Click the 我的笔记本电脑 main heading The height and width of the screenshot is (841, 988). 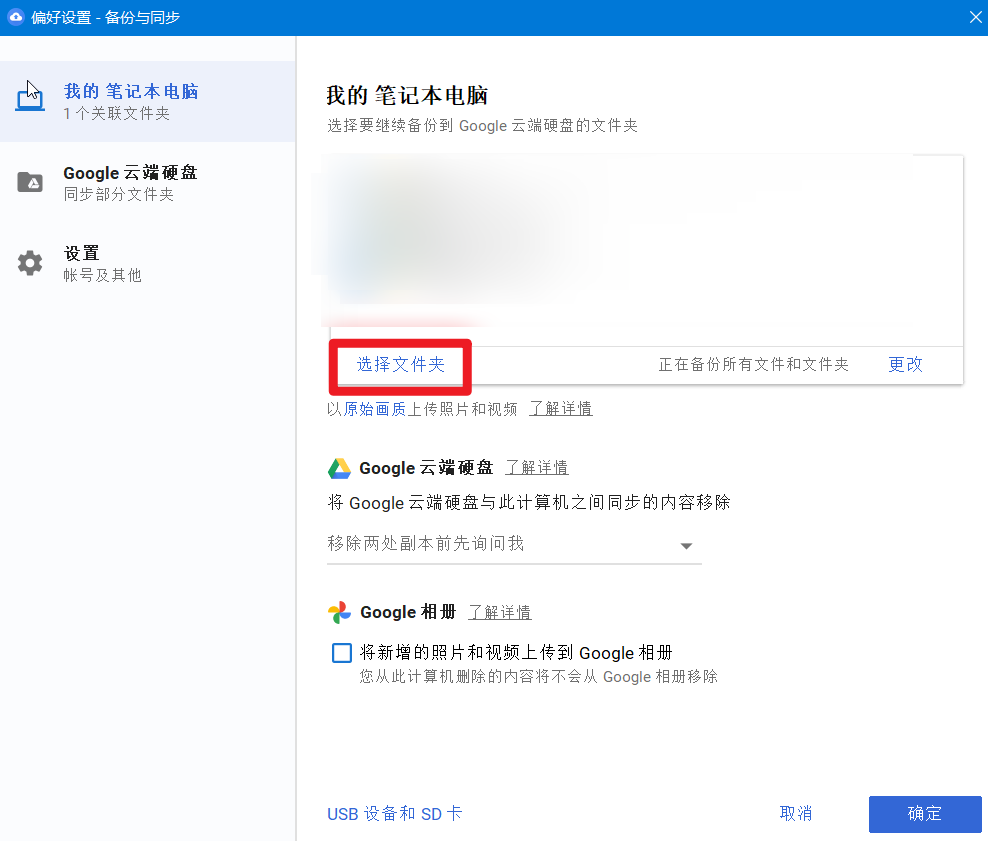click(x=407, y=96)
